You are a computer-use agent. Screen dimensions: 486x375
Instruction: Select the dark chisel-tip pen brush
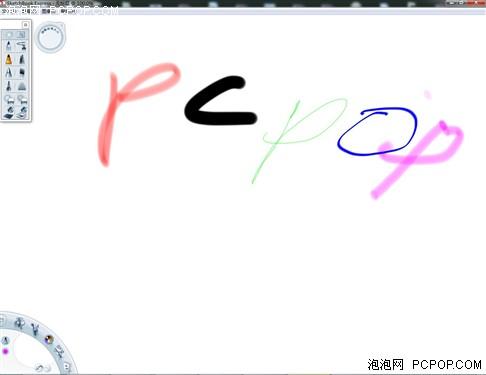point(22,59)
